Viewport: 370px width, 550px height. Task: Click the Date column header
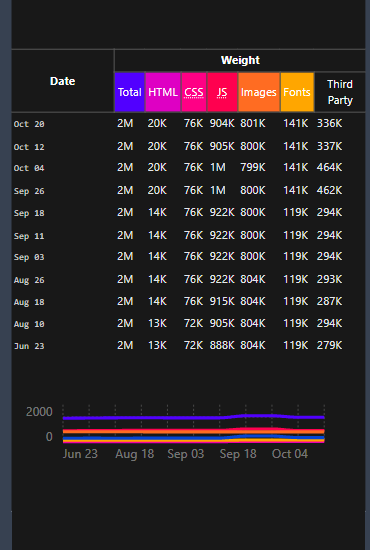click(x=62, y=81)
